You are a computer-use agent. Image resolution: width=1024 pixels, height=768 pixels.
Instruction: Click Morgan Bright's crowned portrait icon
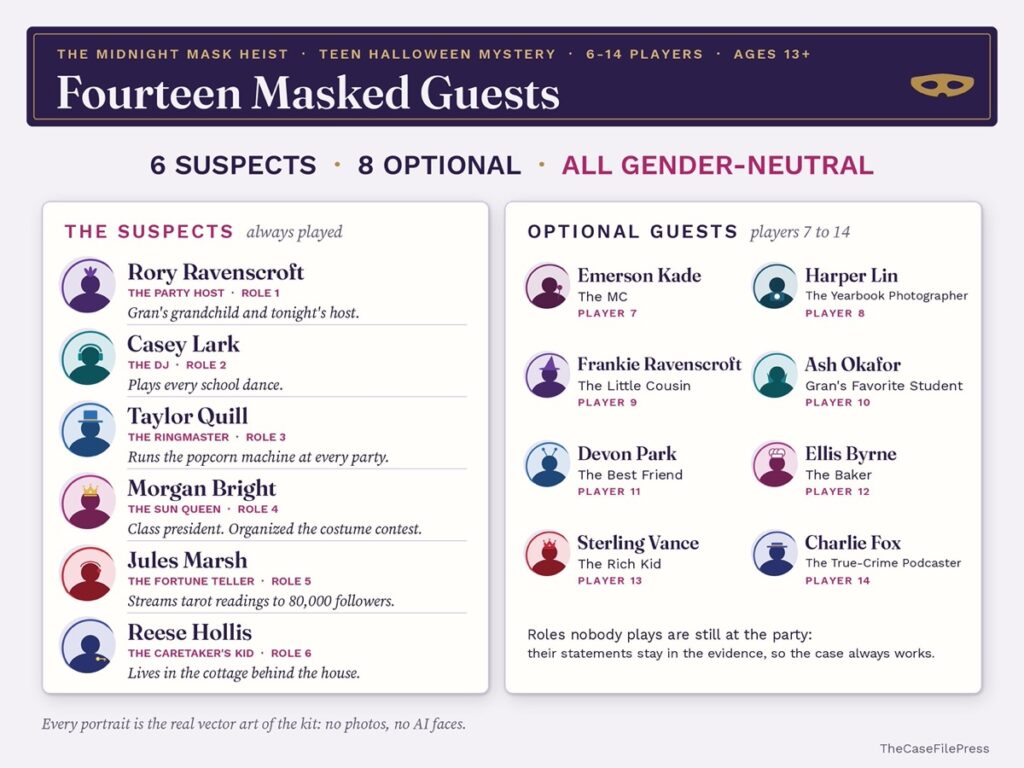(88, 502)
